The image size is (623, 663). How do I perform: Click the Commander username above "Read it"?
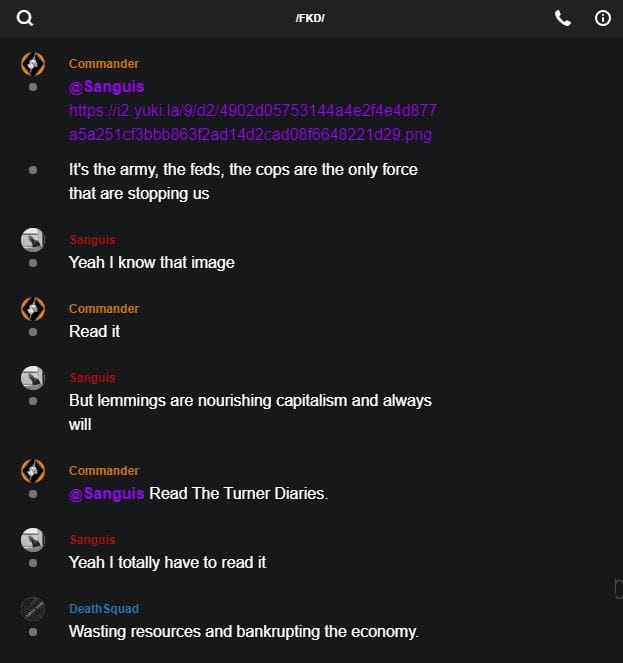pos(104,309)
